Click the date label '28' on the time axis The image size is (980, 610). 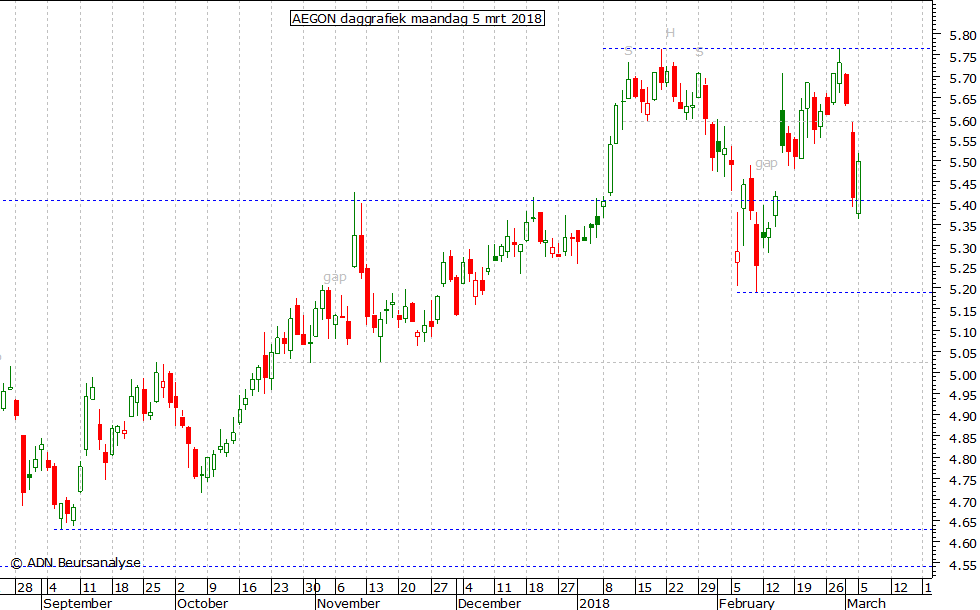pyautogui.click(x=25, y=588)
